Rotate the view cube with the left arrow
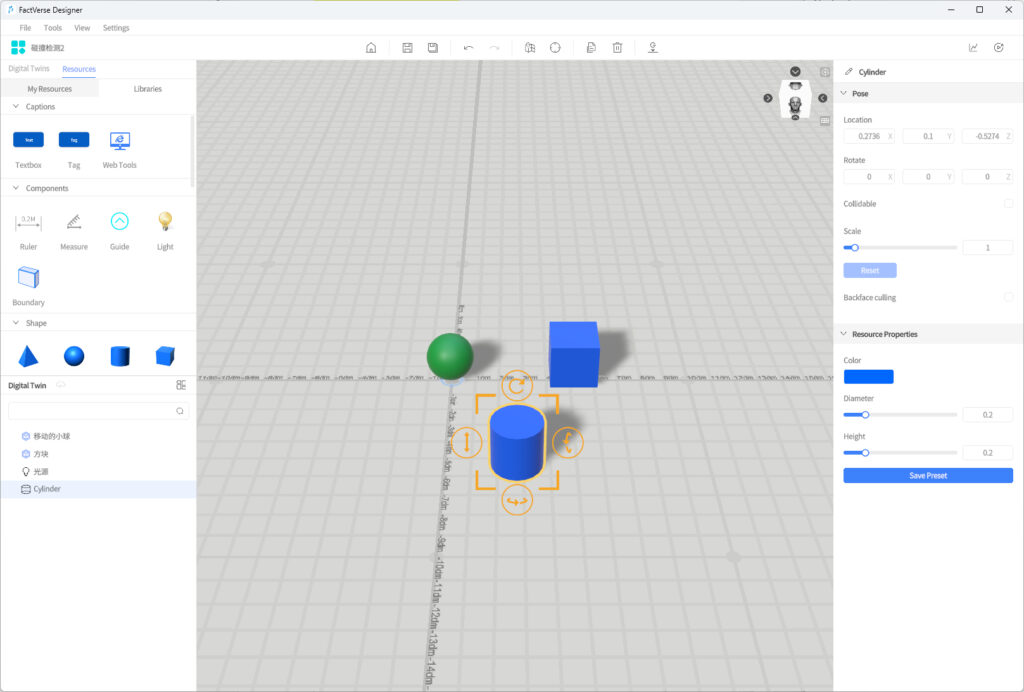The width and height of the screenshot is (1024, 692). (x=768, y=98)
